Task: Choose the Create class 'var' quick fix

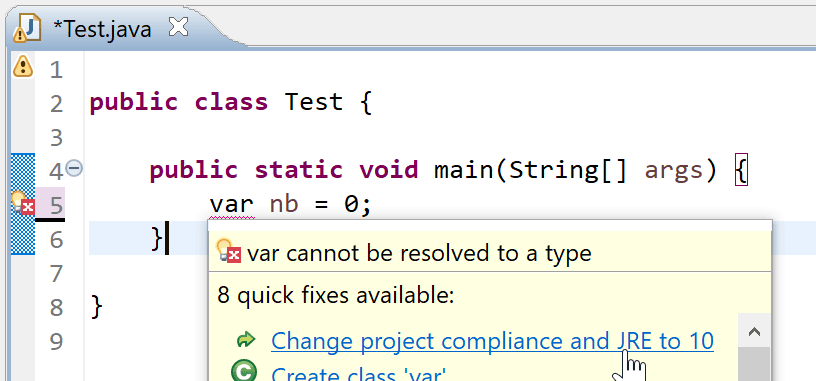Action: pos(359,374)
